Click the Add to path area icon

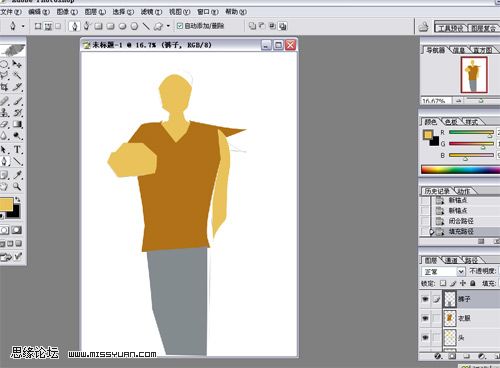(x=252, y=26)
